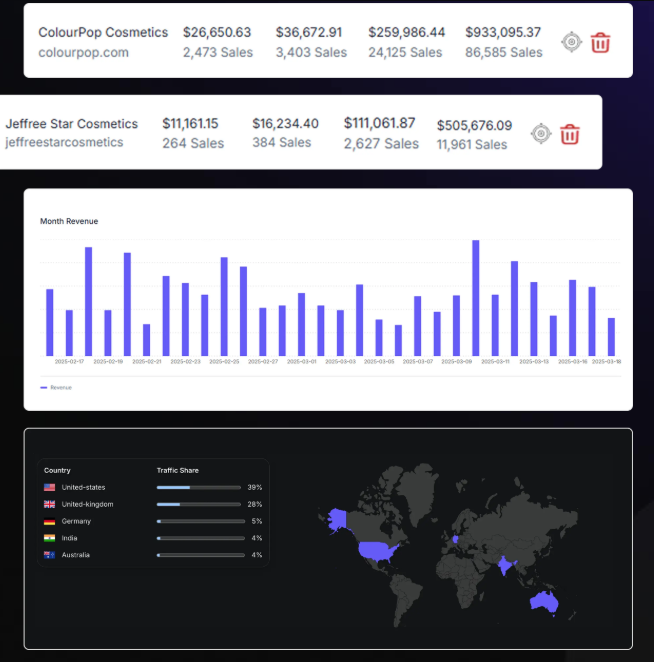The width and height of the screenshot is (654, 662).
Task: Click the $36,672.91 revenue value
Action: 309,33
